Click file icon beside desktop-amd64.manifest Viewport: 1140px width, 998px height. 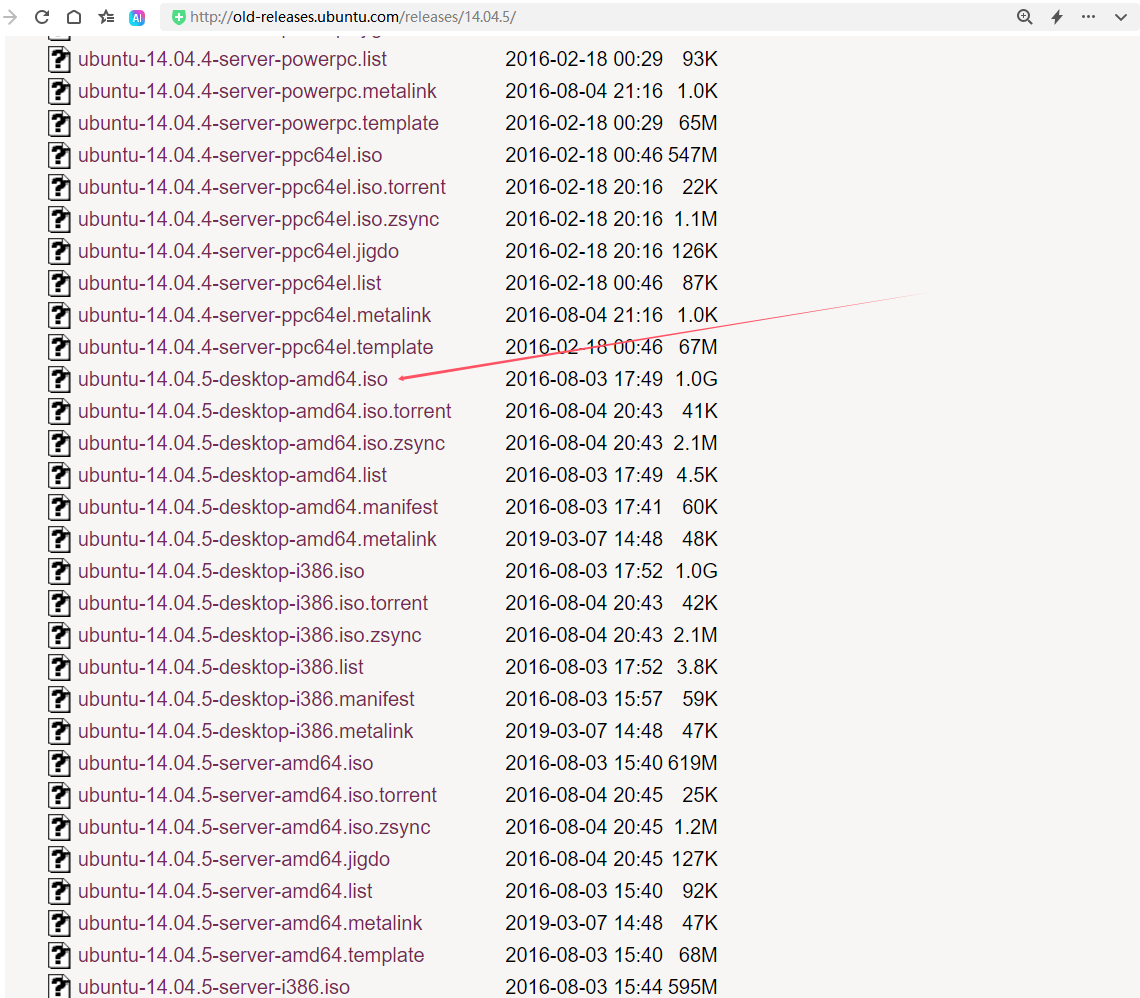click(x=60, y=507)
